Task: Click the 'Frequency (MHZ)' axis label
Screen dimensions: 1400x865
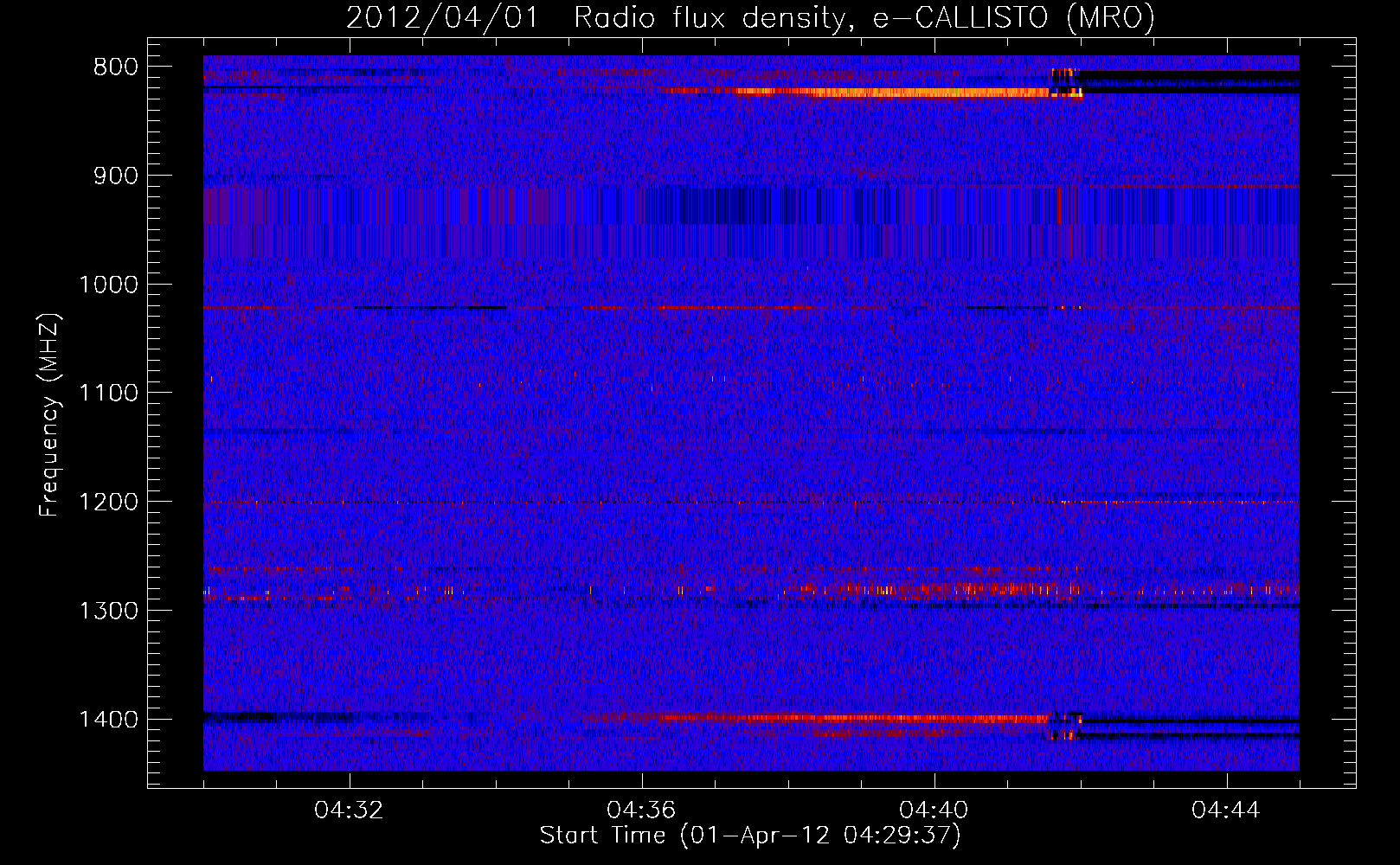Action: [49, 414]
